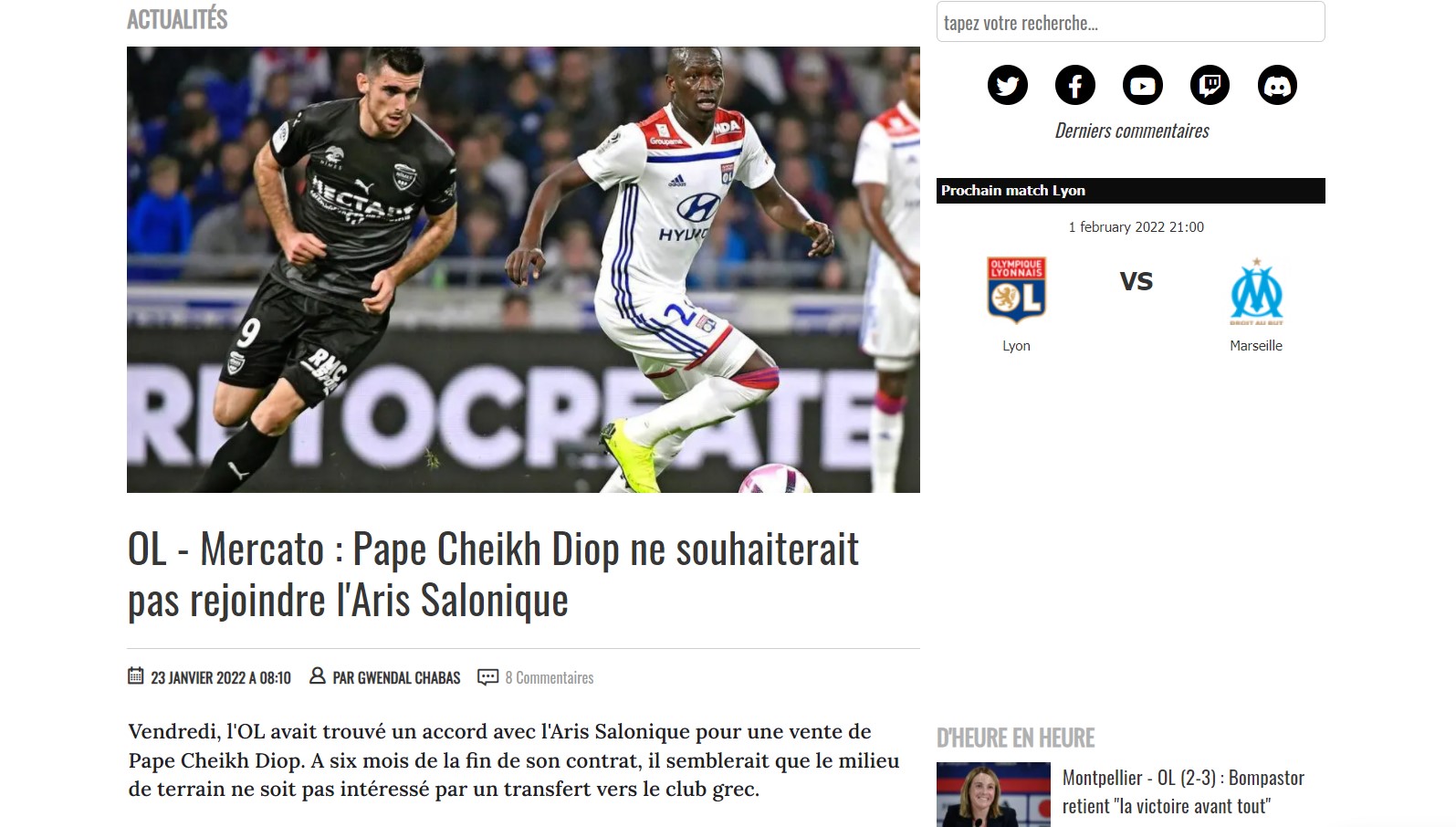The width and height of the screenshot is (1456, 827).
Task: Click the Marseille club logo
Action: coord(1256,291)
